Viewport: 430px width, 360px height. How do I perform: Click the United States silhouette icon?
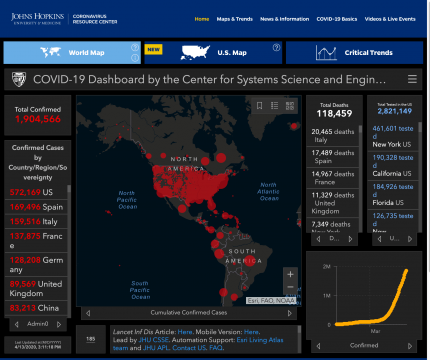pyautogui.click(x=195, y=52)
